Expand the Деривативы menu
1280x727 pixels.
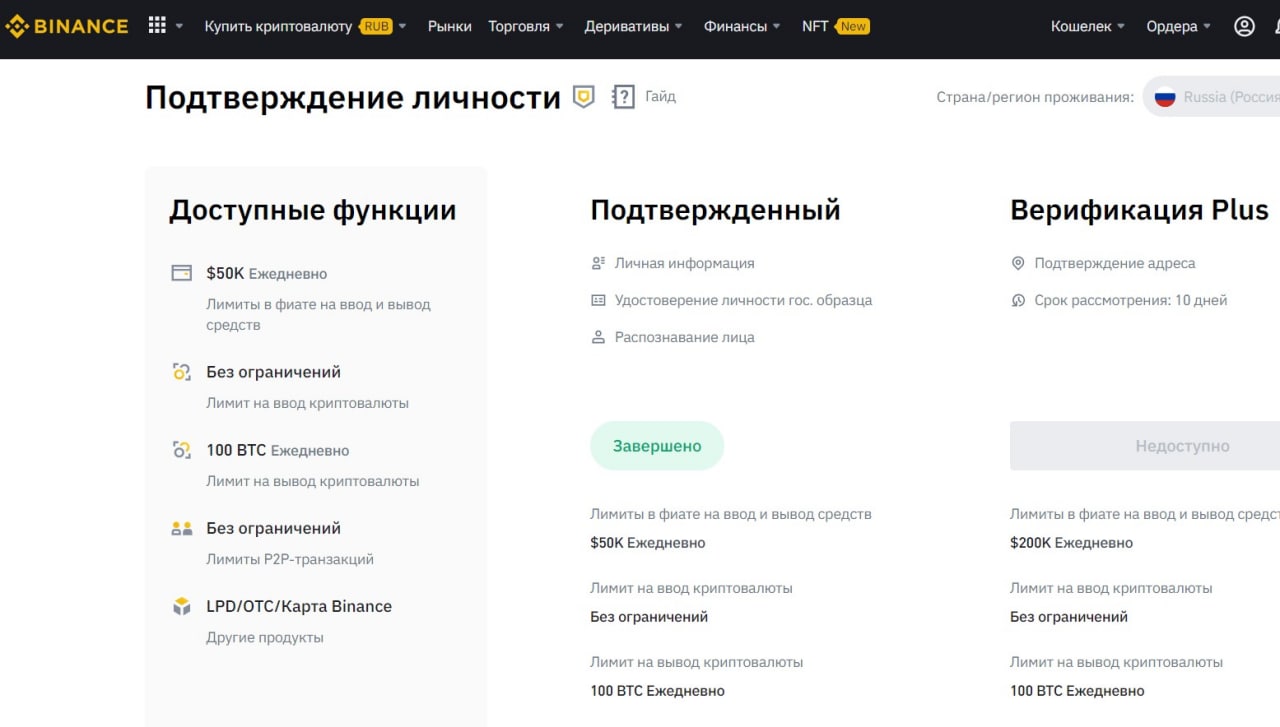click(634, 27)
